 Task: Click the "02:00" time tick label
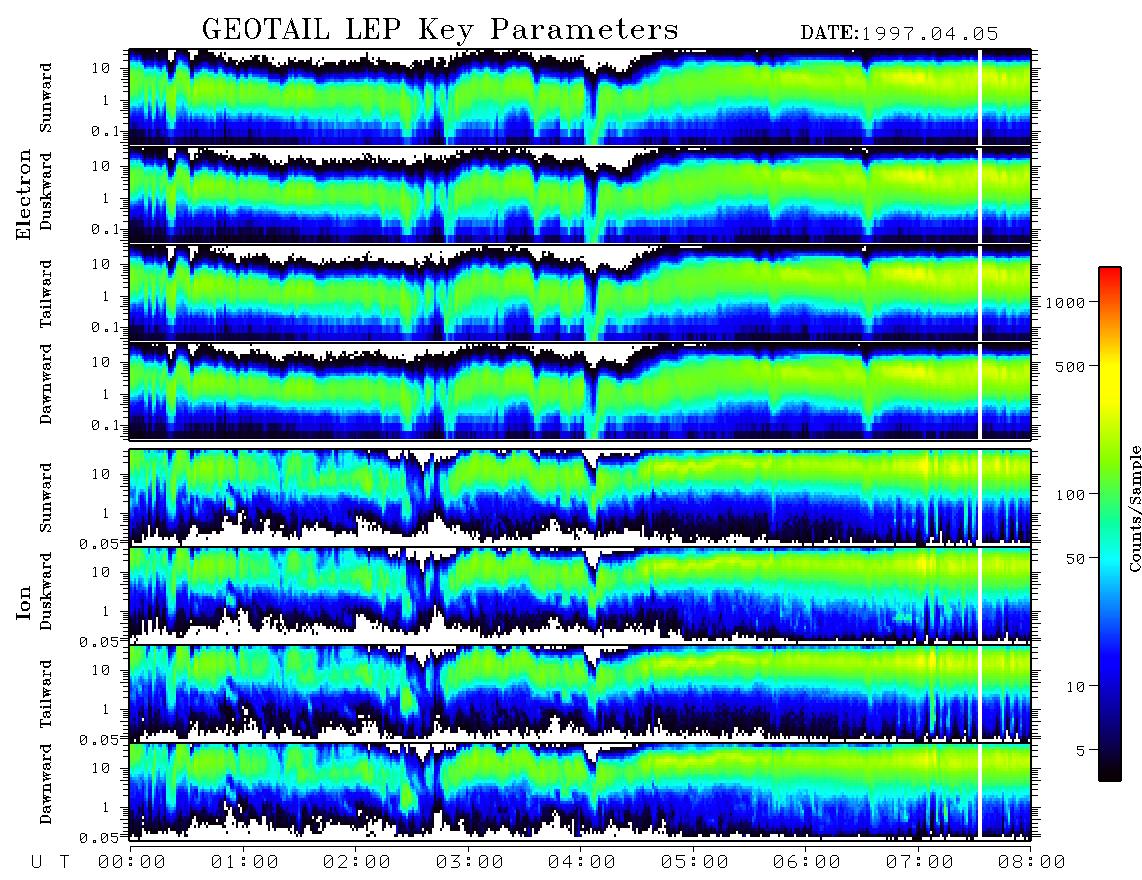click(x=357, y=863)
